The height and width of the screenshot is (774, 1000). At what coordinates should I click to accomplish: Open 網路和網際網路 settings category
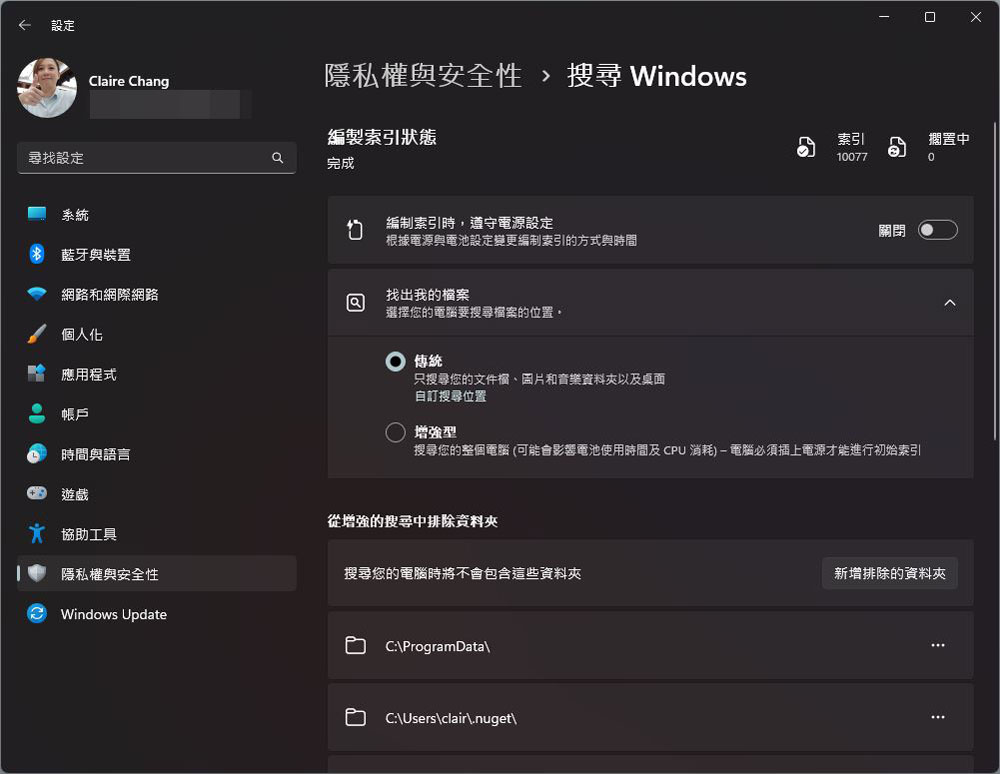(156, 295)
